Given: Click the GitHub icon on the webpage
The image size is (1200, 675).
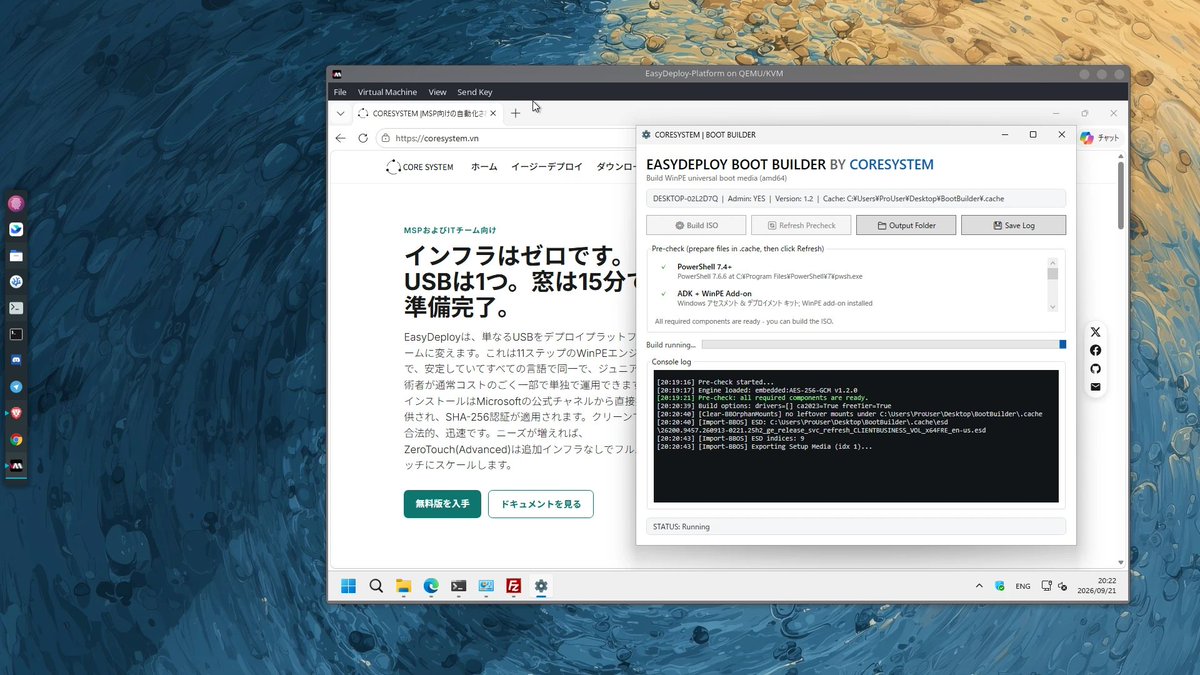Looking at the screenshot, I should coord(1095,368).
